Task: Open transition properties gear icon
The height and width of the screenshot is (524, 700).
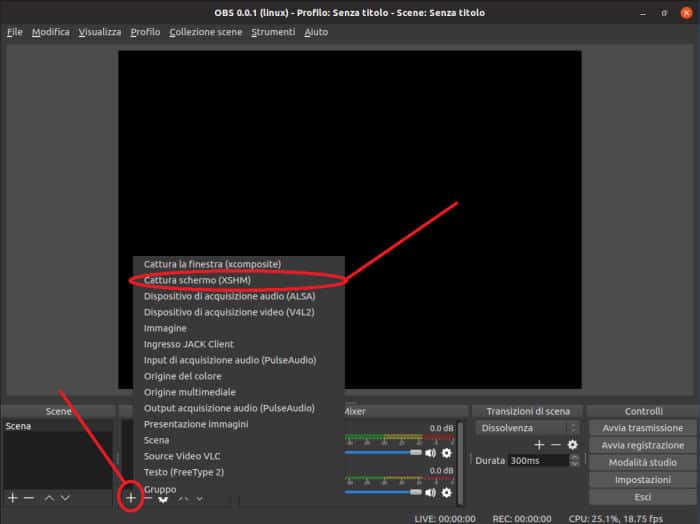Action: [572, 445]
